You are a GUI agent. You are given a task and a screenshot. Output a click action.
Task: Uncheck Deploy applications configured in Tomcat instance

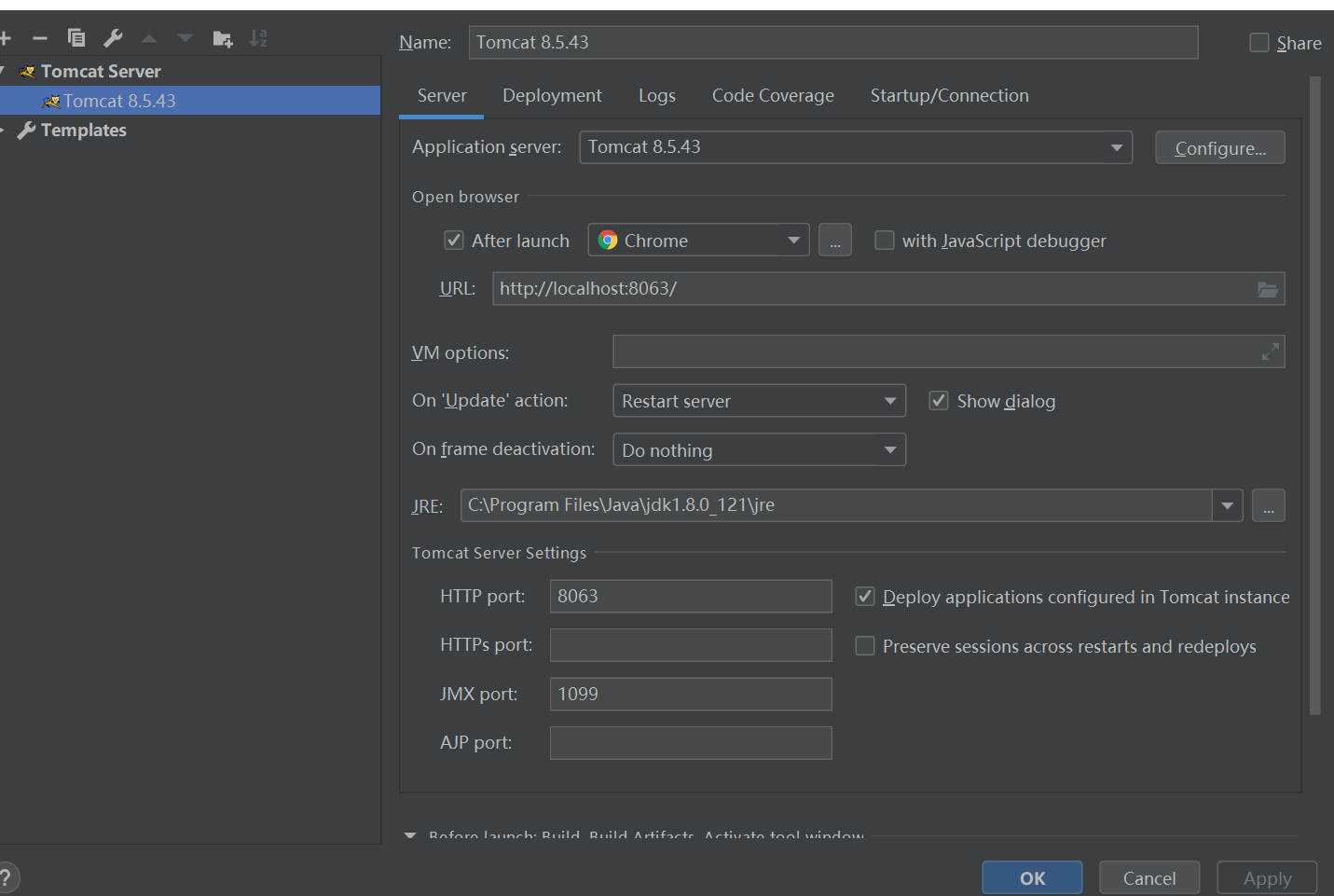(x=865, y=597)
